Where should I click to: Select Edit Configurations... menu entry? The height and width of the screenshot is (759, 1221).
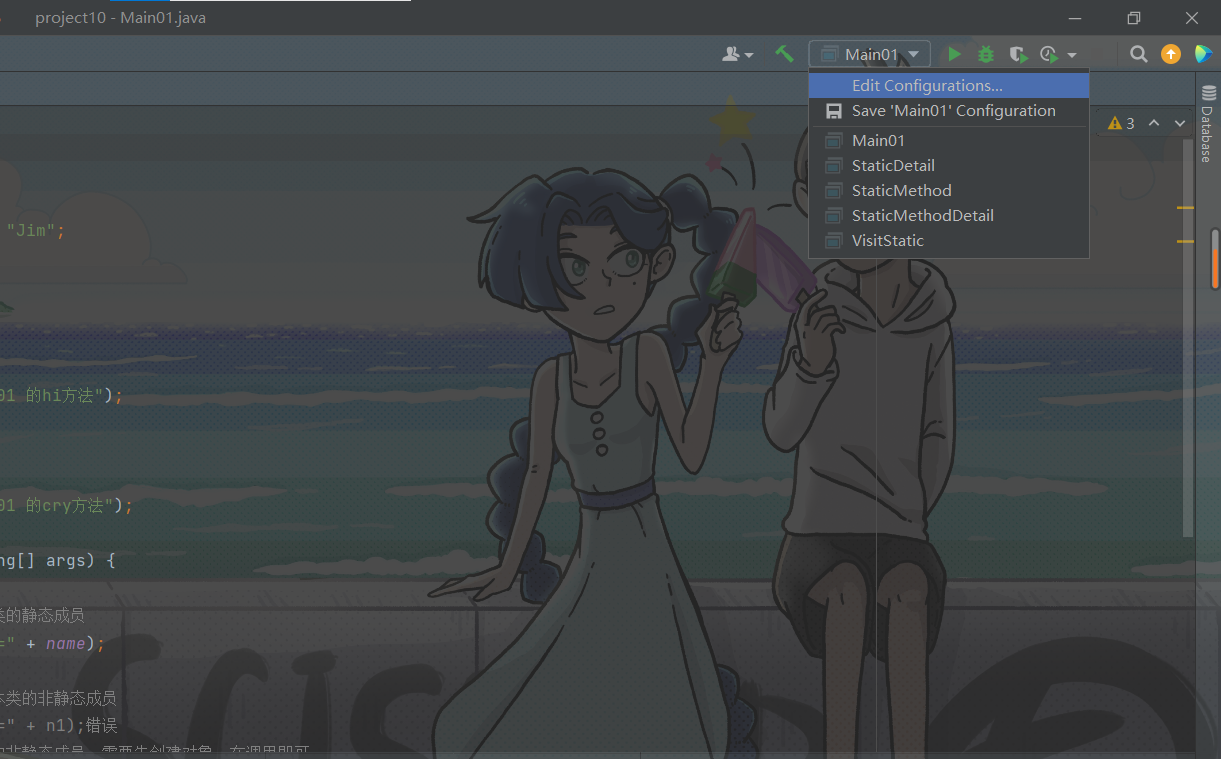pos(948,85)
